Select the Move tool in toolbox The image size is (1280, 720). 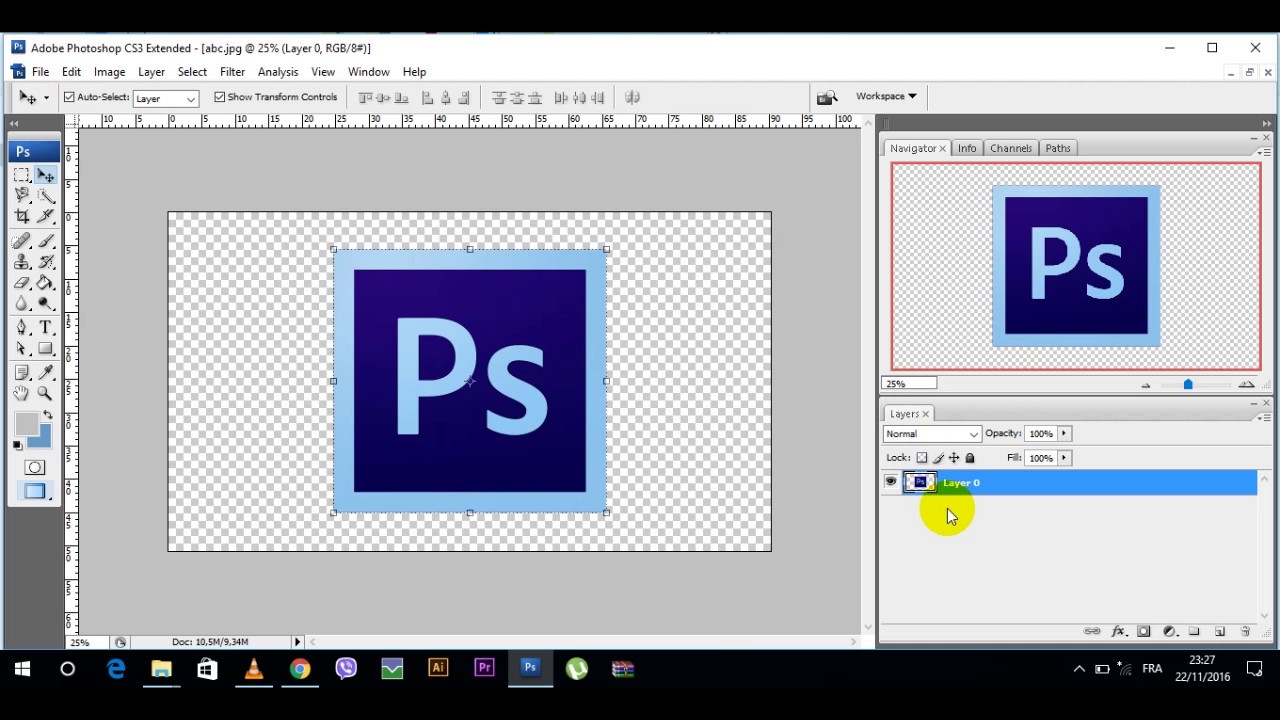[46, 175]
